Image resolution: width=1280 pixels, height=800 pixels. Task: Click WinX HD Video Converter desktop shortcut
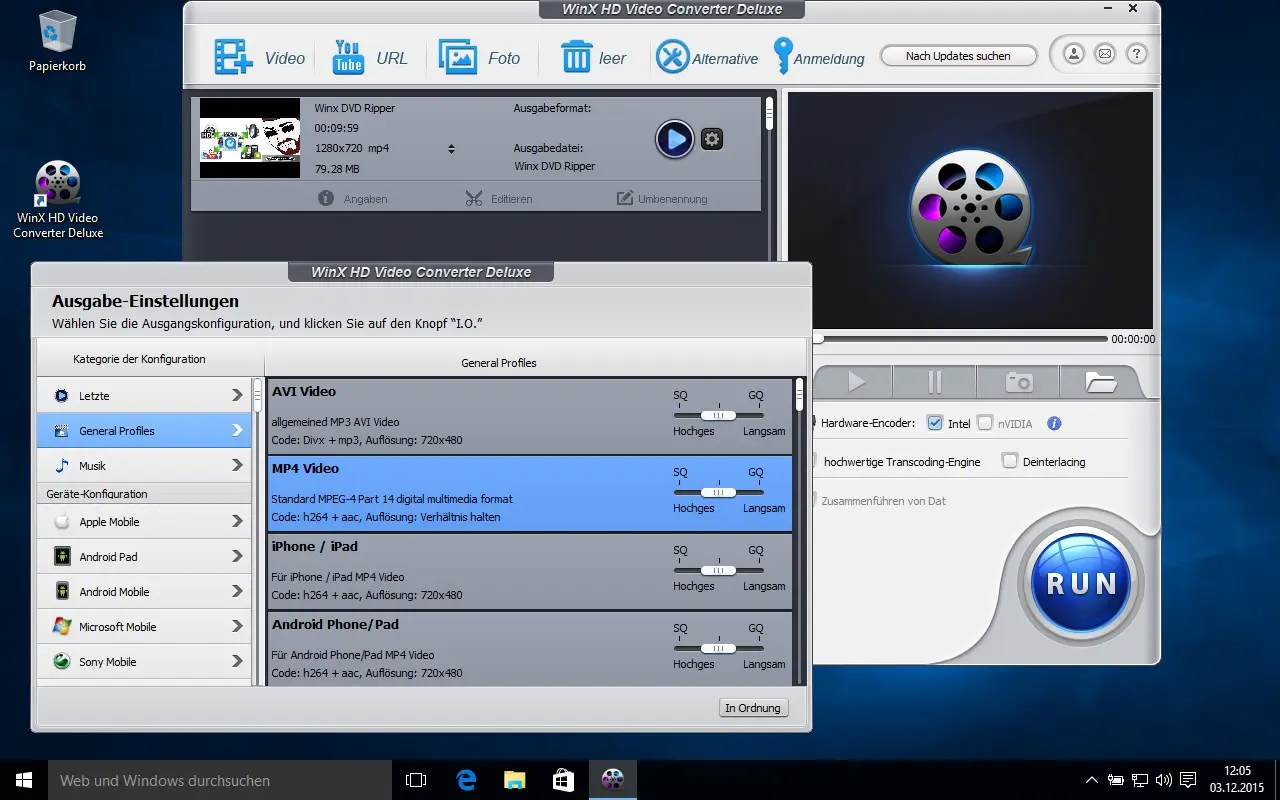58,199
